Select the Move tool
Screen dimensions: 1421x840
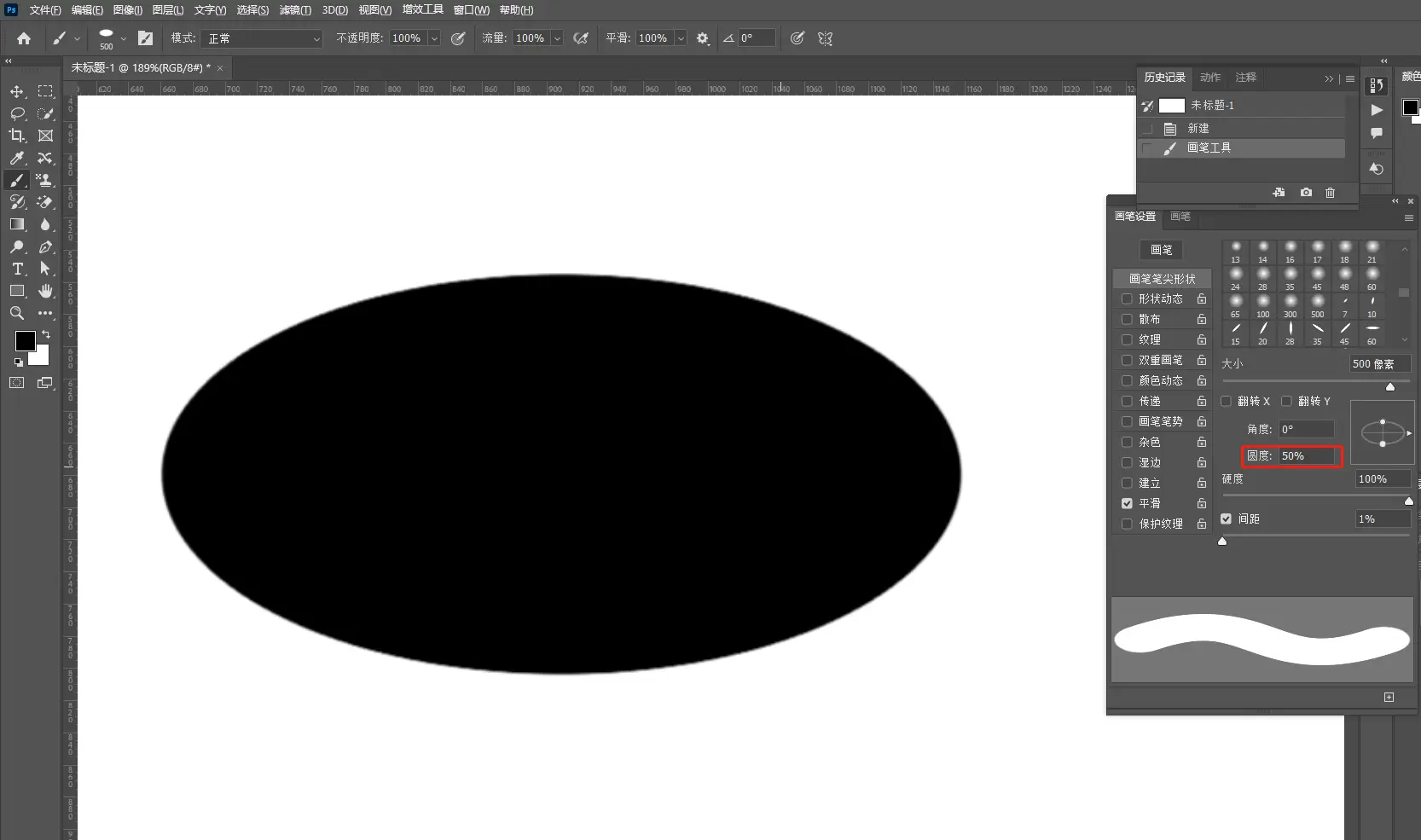(17, 91)
